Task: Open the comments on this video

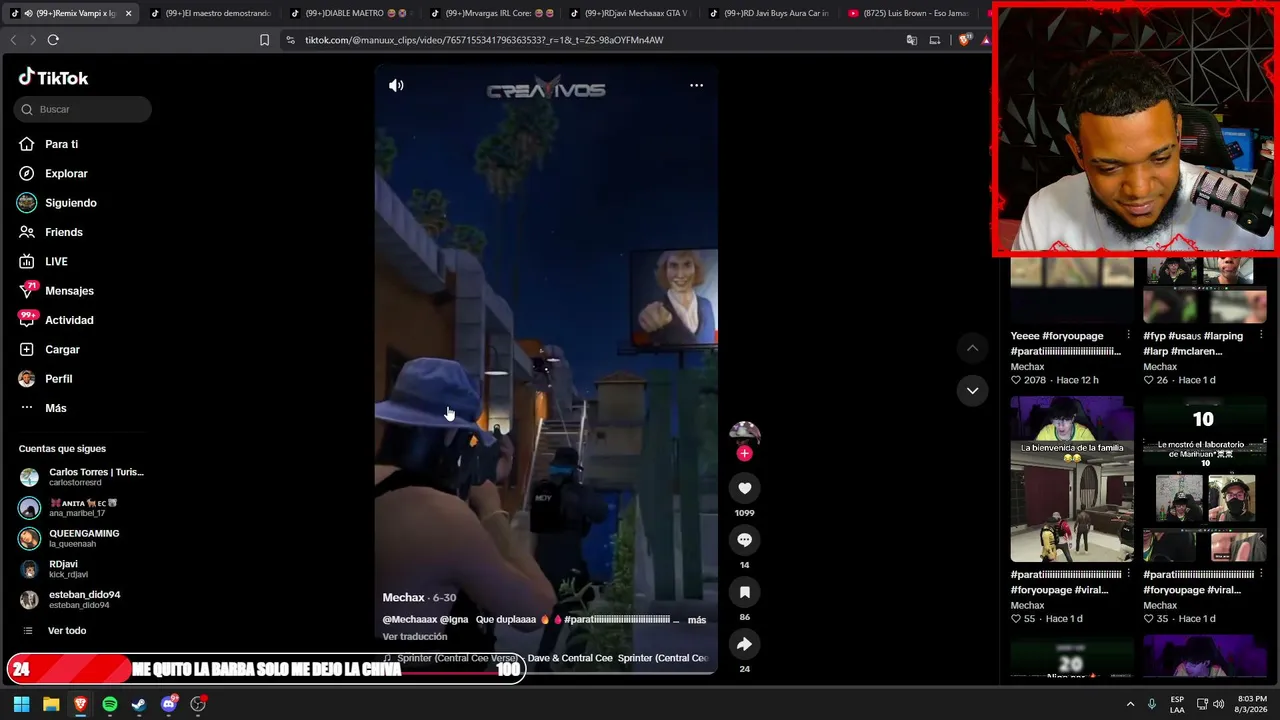Action: pos(744,540)
